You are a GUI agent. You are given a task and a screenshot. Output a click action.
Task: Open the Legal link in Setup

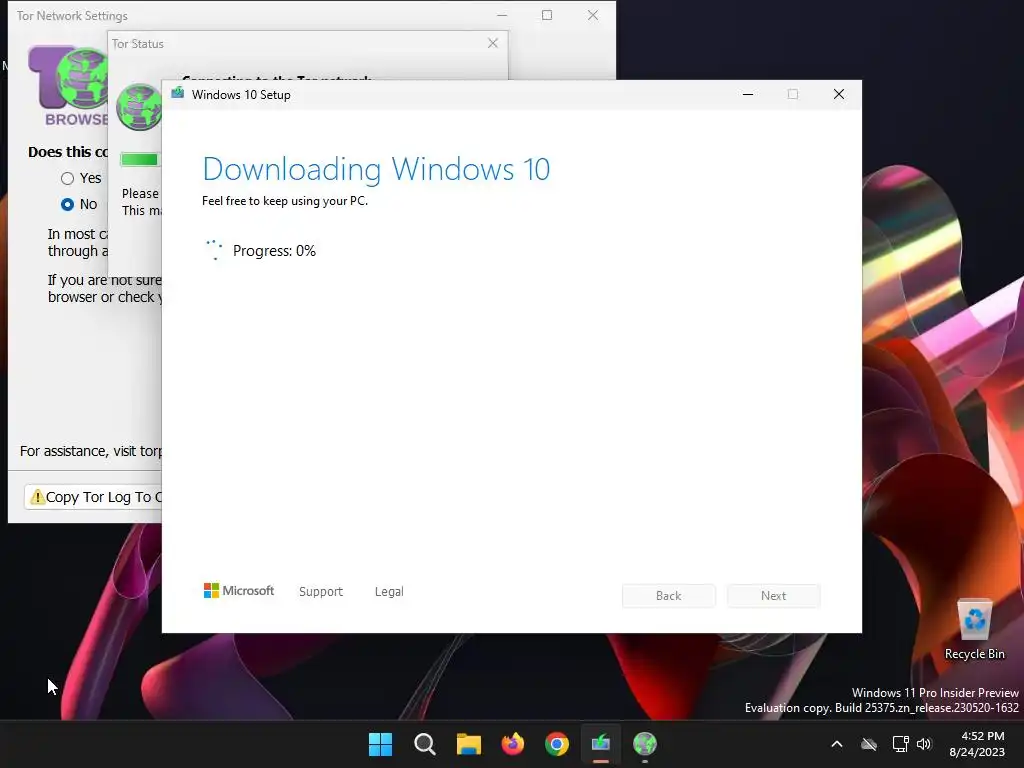point(389,592)
